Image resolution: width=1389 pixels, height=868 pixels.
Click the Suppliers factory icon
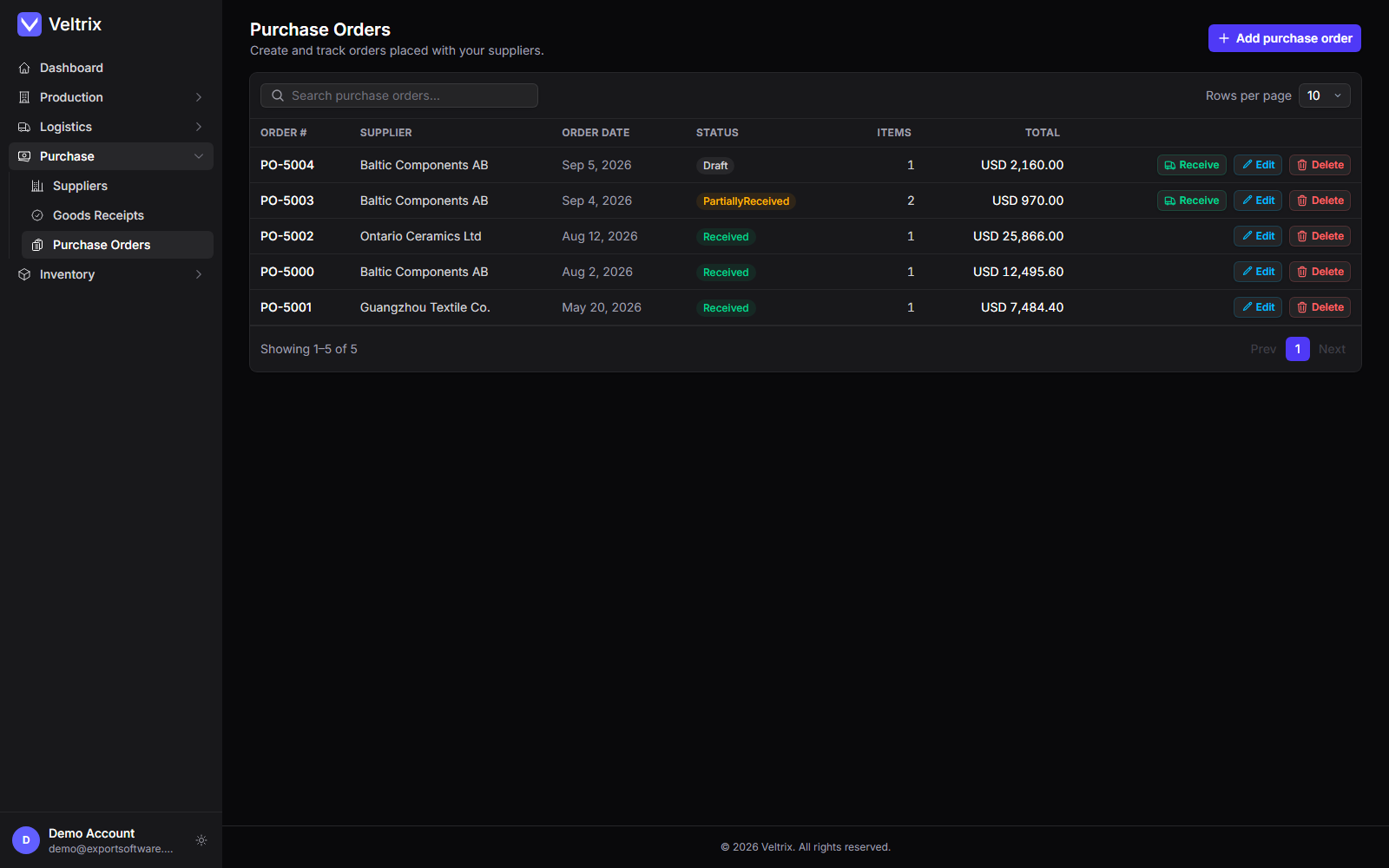click(37, 186)
